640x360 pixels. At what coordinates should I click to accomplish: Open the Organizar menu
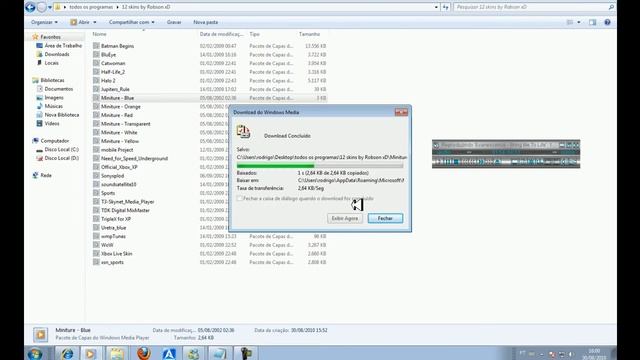pyautogui.click(x=44, y=22)
